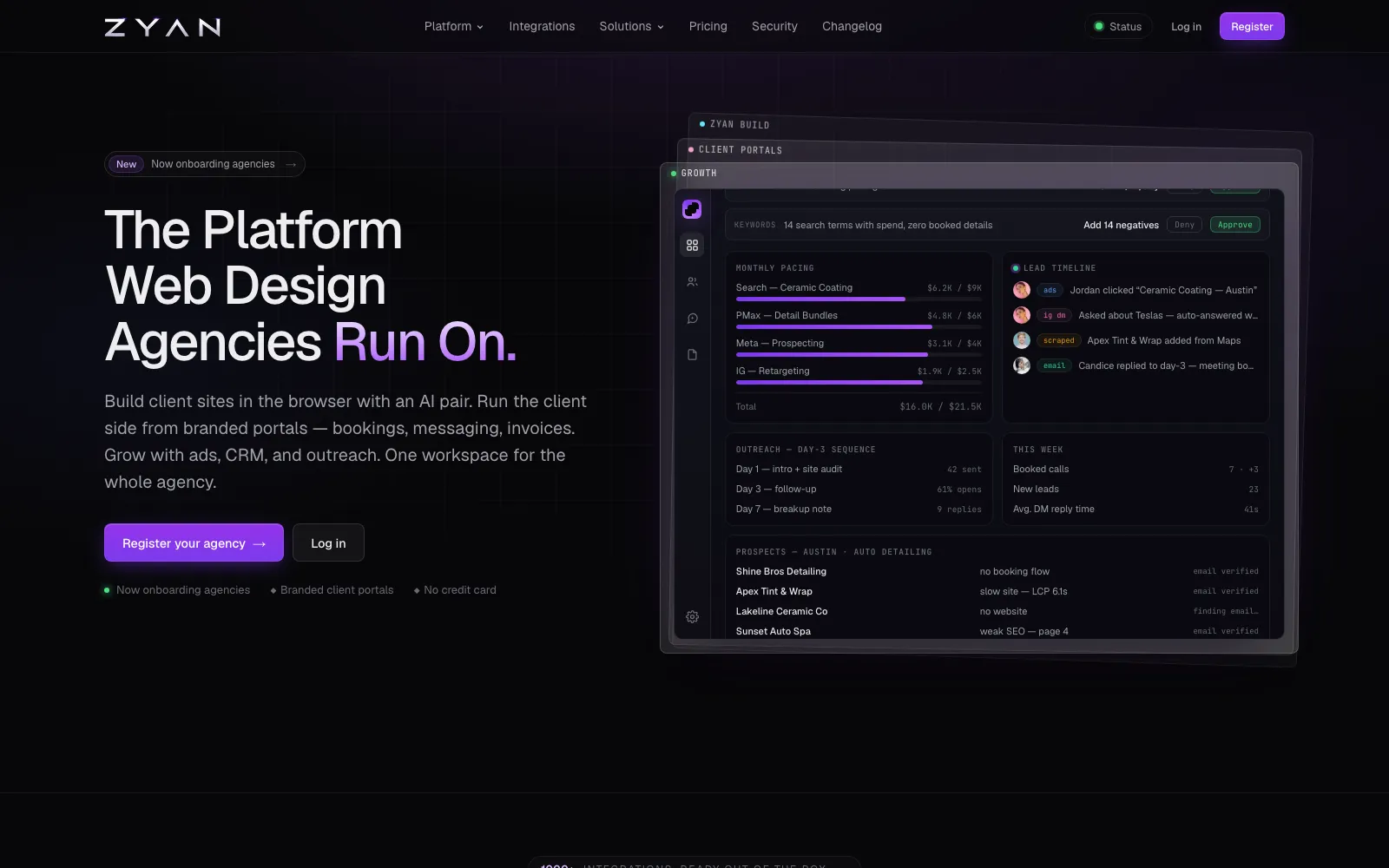
Task: Click 'no booking flow' note
Action: tap(1015, 571)
